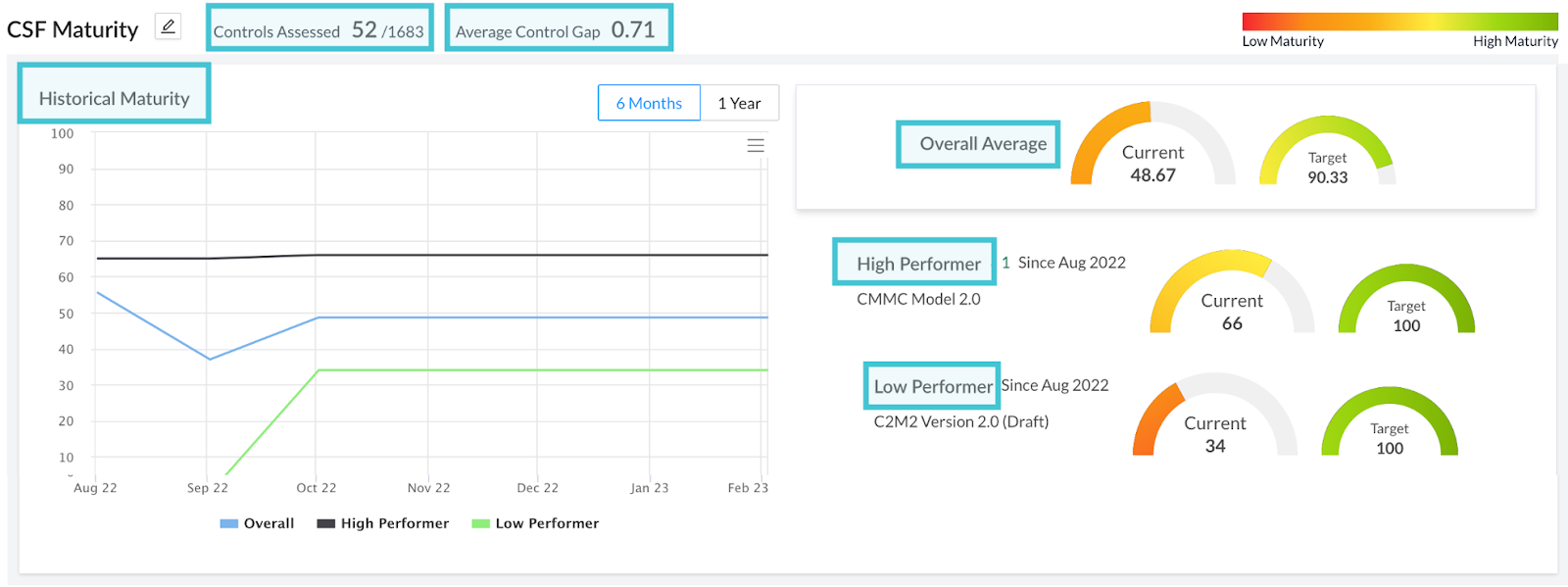Open the CMMC Model 2.0 link
This screenshot has width=1568, height=587.
[x=918, y=299]
